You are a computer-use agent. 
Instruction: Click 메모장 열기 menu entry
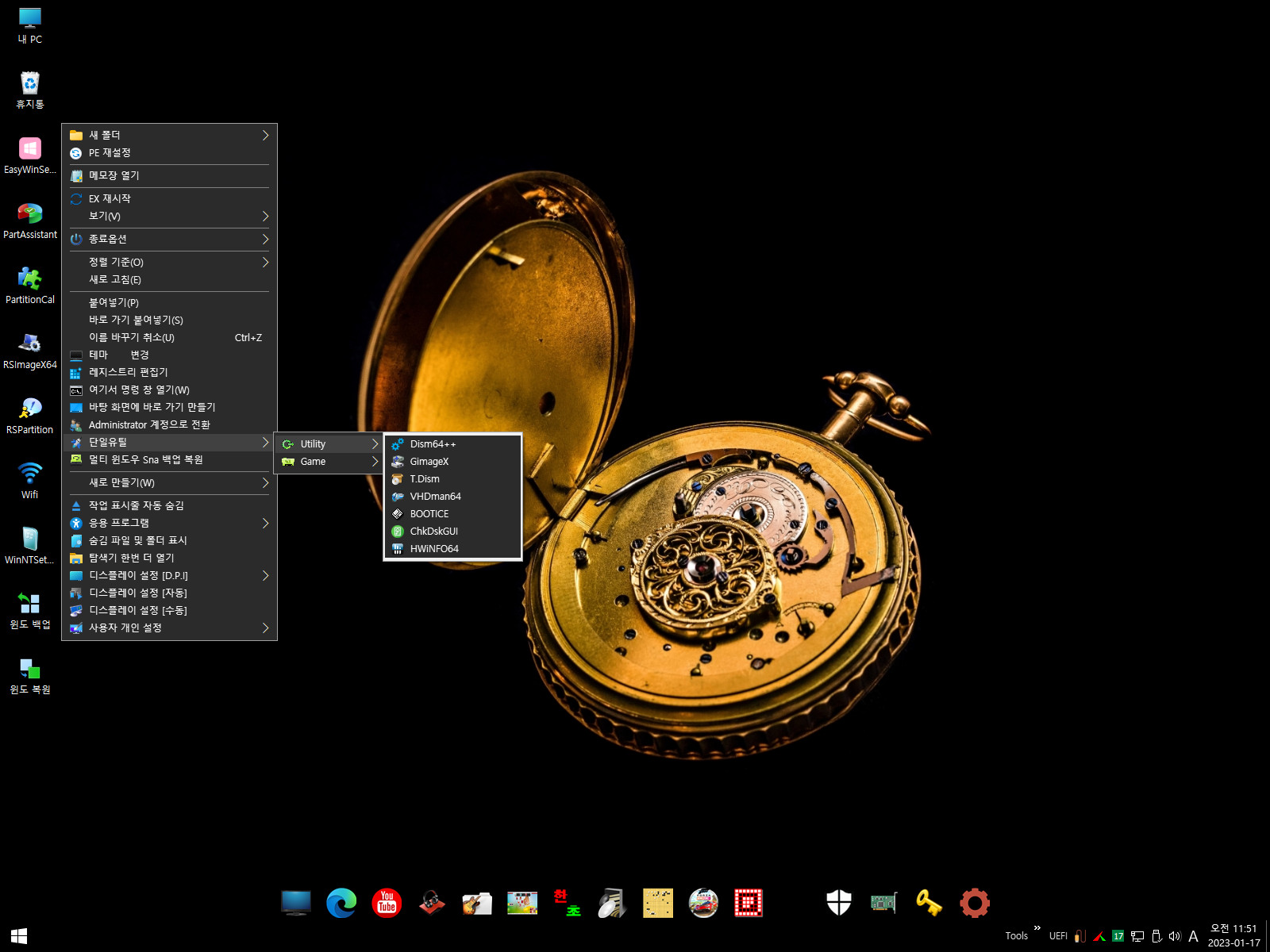tap(169, 176)
